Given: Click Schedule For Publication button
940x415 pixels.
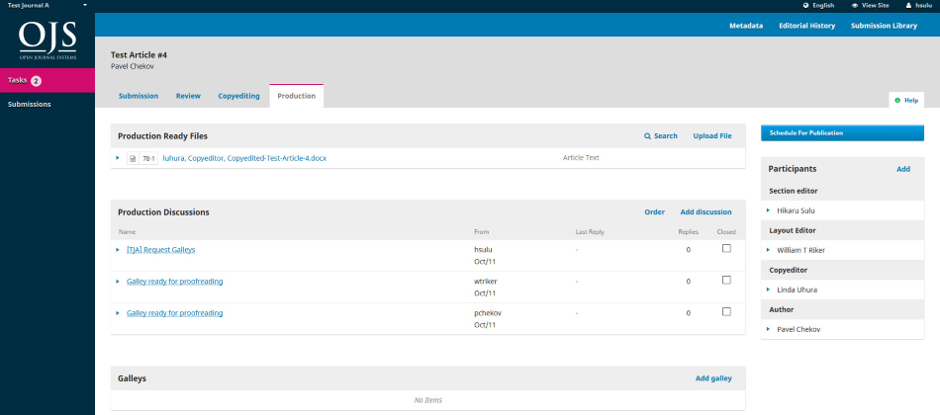Looking at the screenshot, I should click(842, 133).
